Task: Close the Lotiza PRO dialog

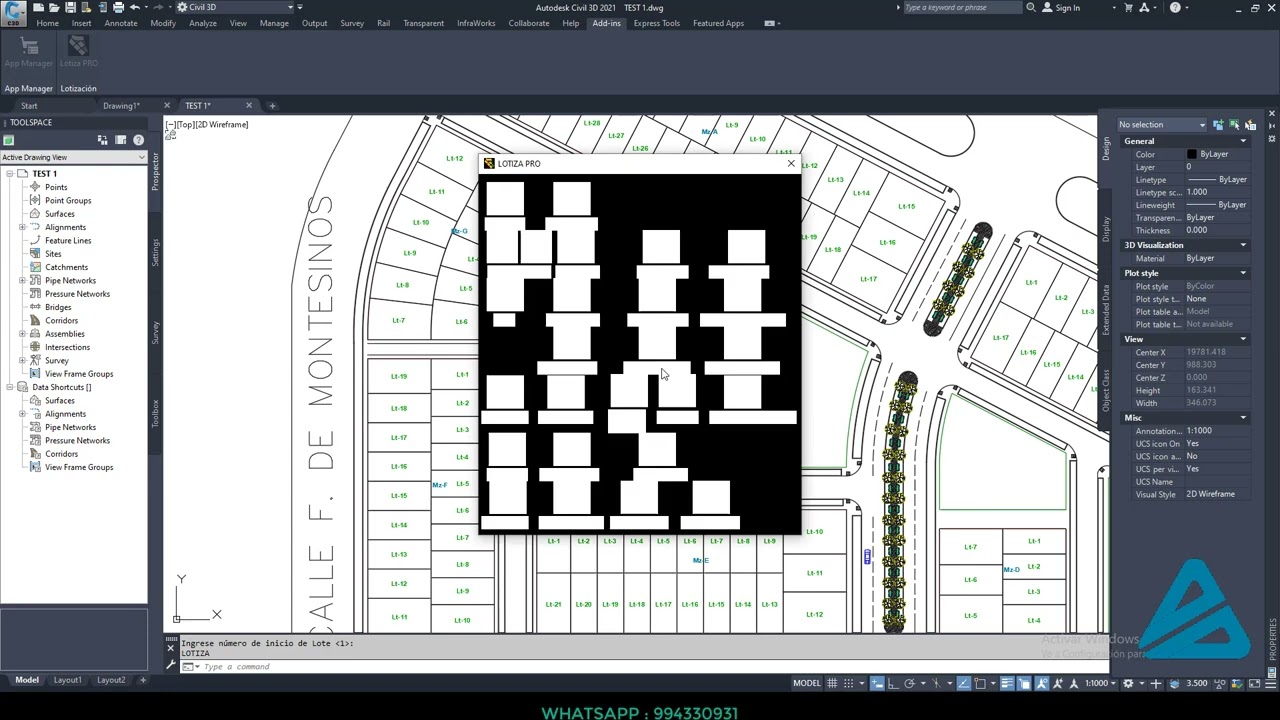Action: (x=791, y=163)
